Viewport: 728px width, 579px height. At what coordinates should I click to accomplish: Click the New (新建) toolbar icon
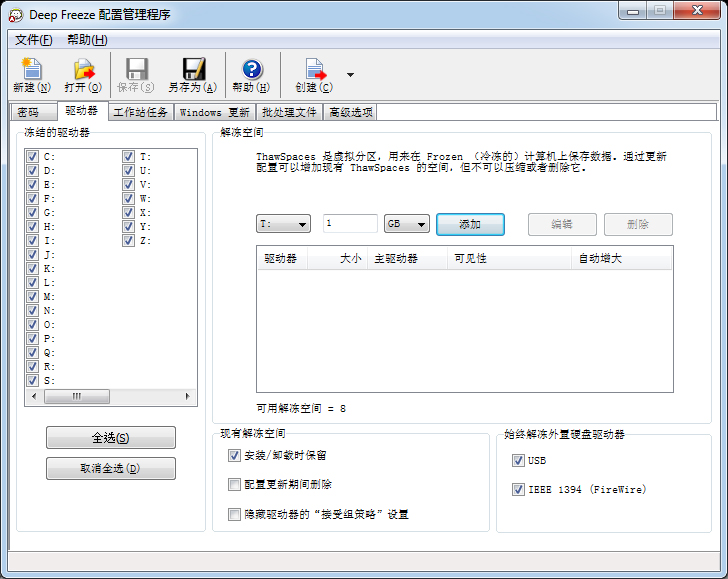[32, 70]
